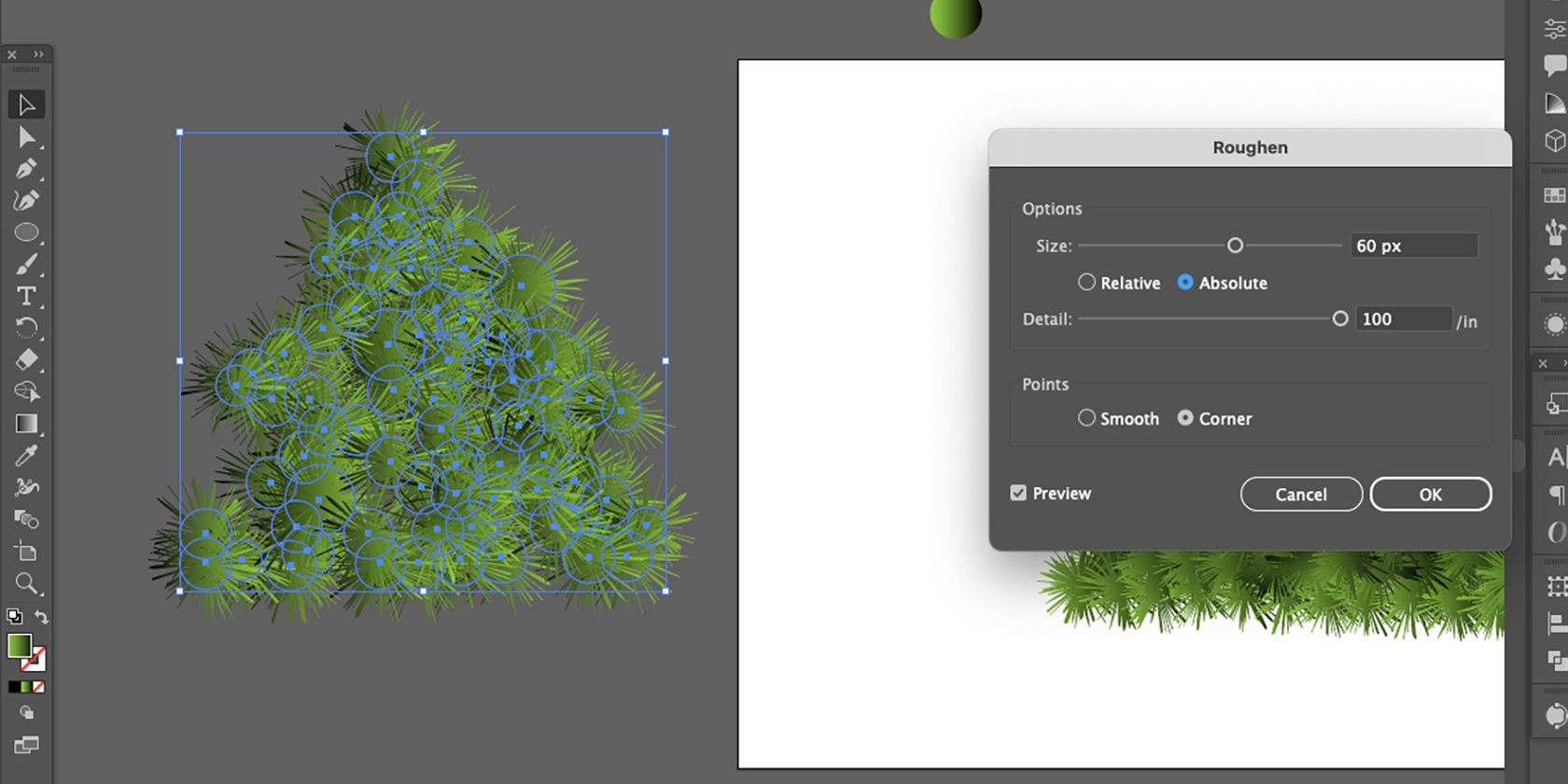Open the Properties panel sliders icon

(x=1555, y=29)
